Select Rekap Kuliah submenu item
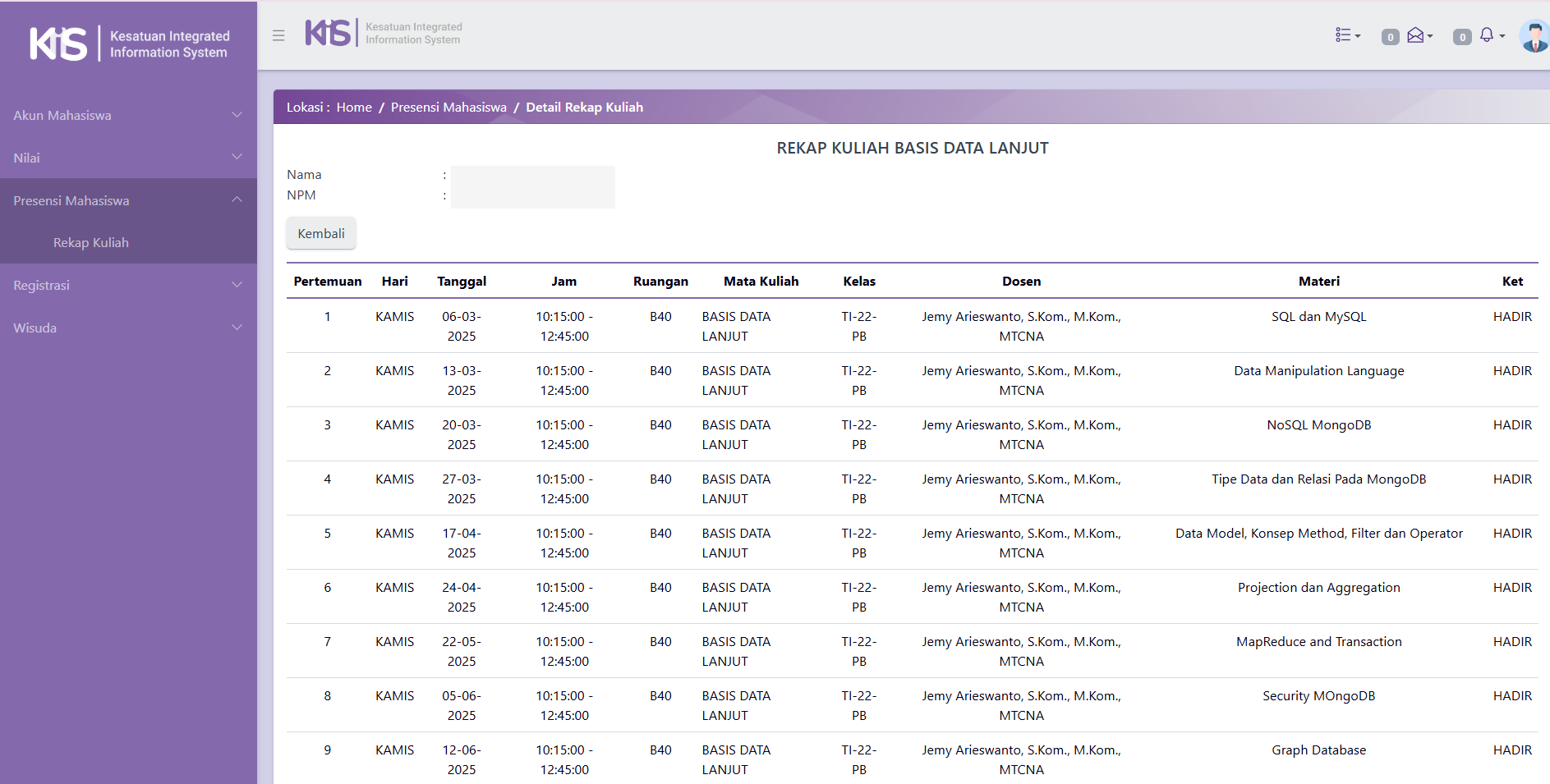Image resolution: width=1550 pixels, height=784 pixels. [x=91, y=242]
